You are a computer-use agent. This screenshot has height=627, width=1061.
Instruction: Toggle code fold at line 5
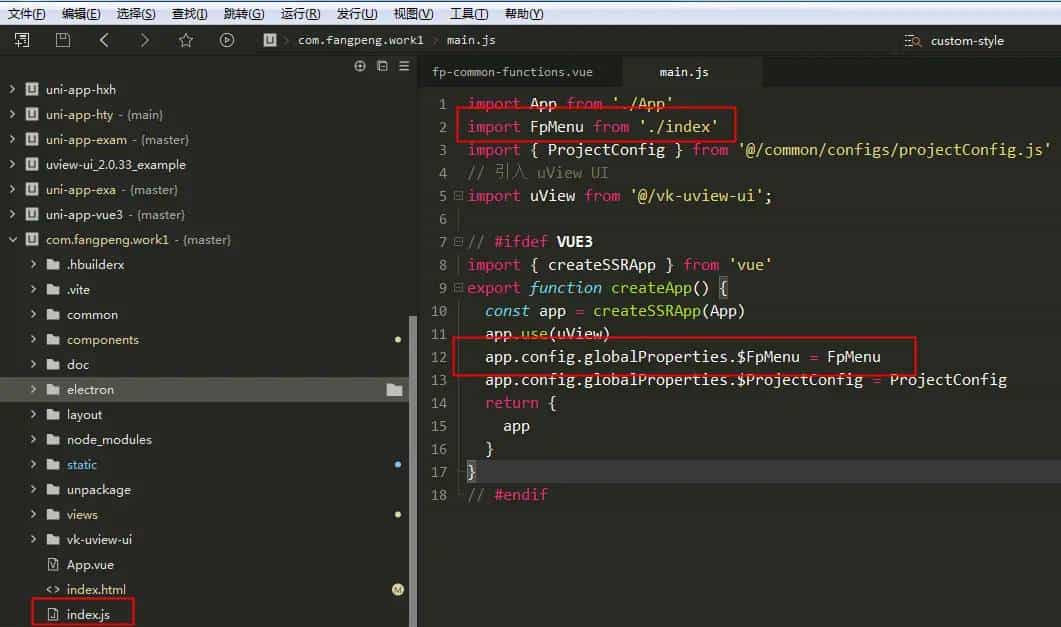click(458, 196)
